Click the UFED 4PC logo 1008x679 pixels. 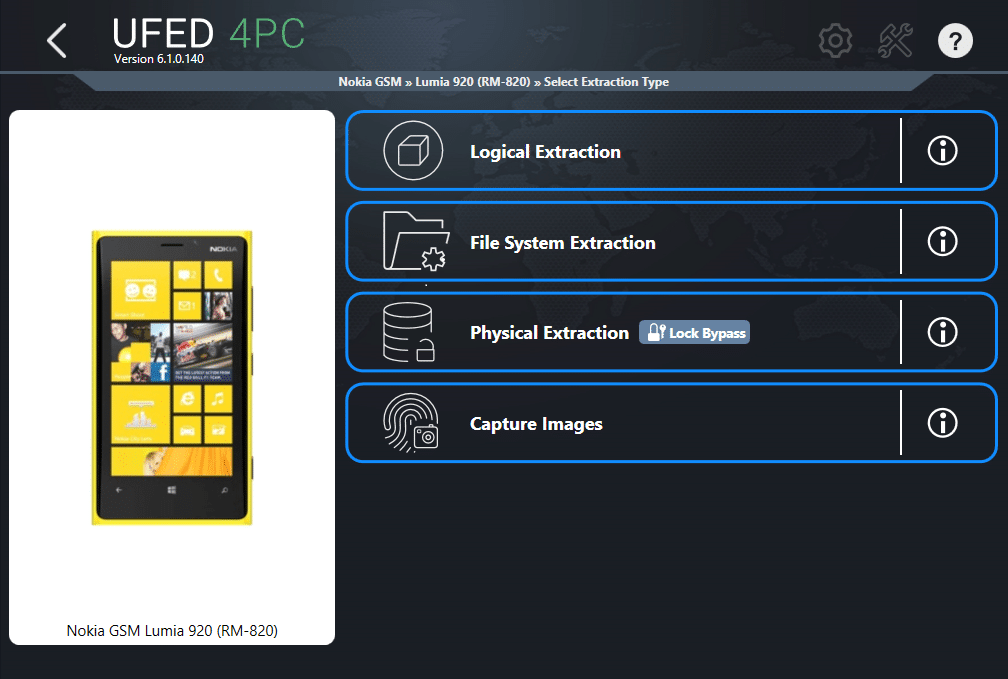[208, 33]
